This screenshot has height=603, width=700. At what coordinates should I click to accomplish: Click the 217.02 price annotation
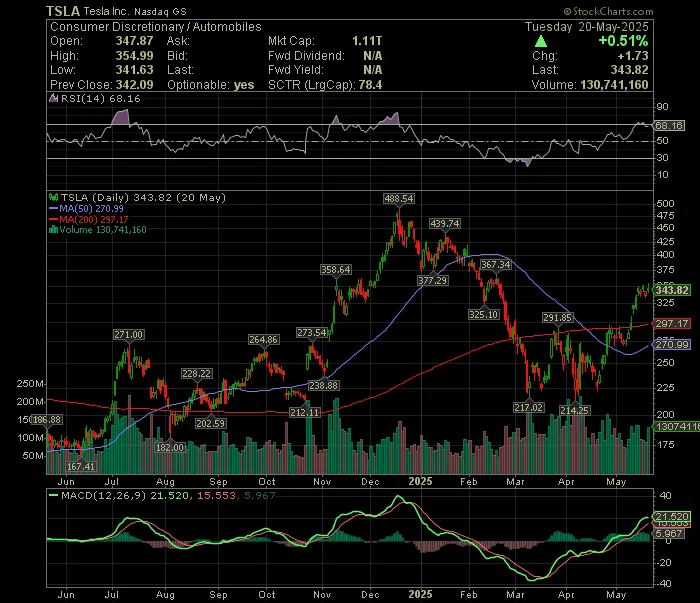(x=529, y=407)
